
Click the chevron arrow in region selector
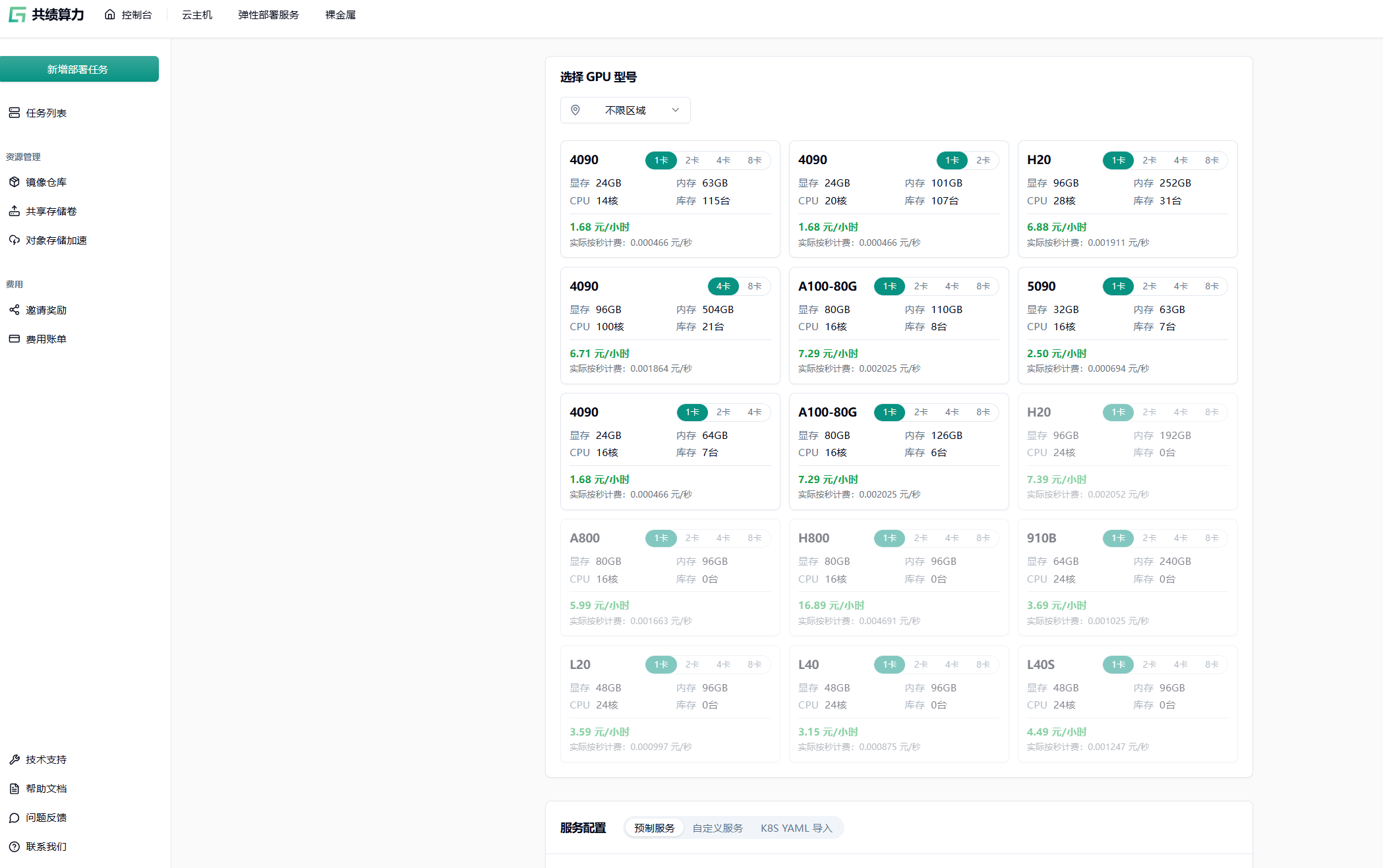pyautogui.click(x=675, y=110)
